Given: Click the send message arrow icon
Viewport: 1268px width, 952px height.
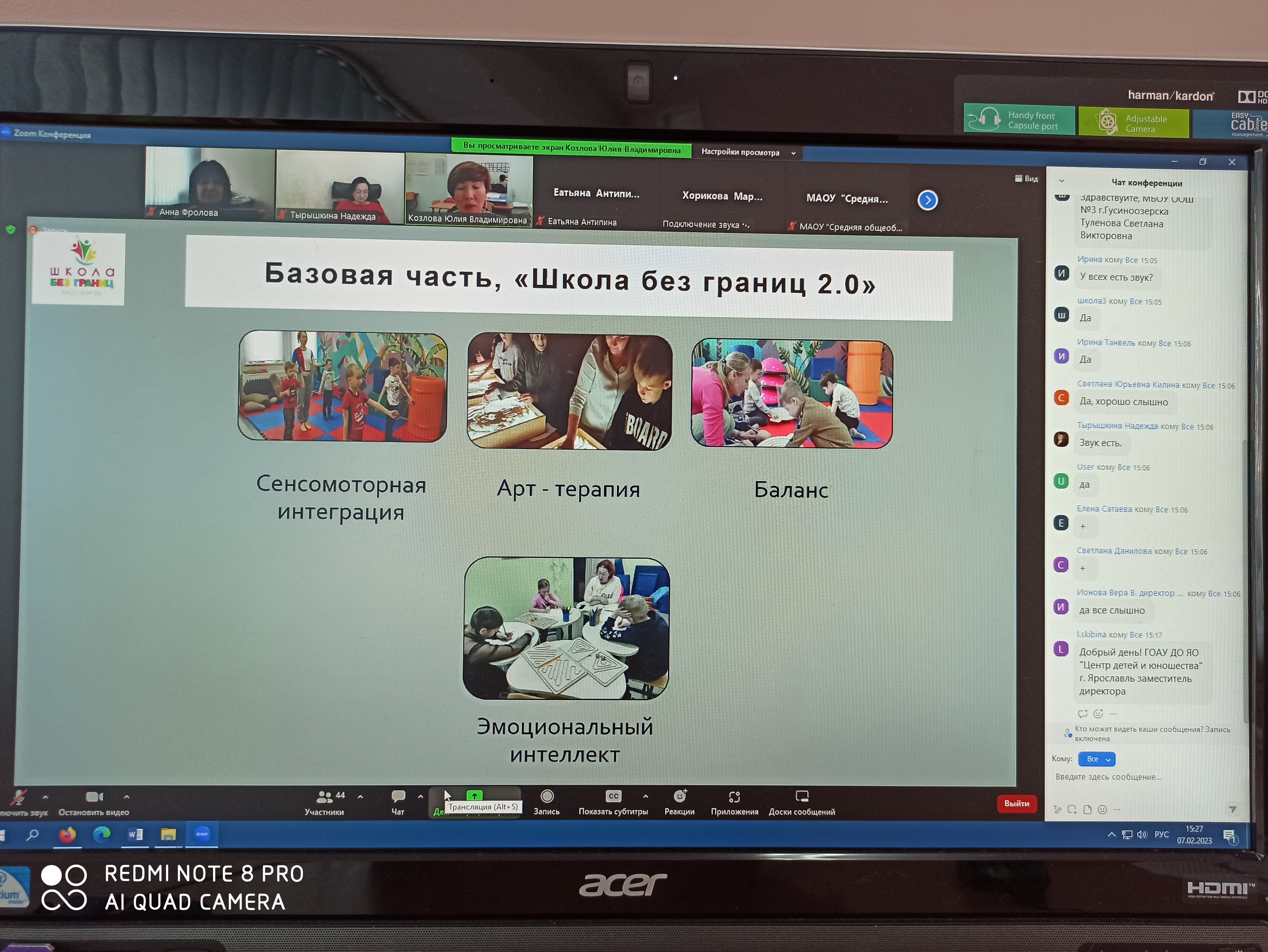Looking at the screenshot, I should tap(1232, 809).
